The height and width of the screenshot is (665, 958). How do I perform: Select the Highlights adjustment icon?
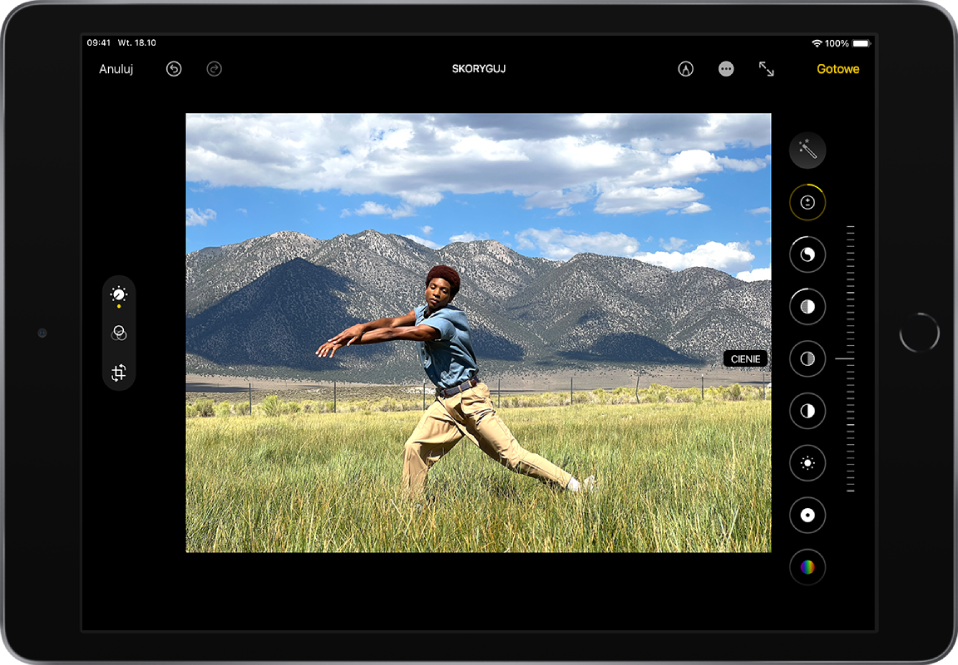807,306
